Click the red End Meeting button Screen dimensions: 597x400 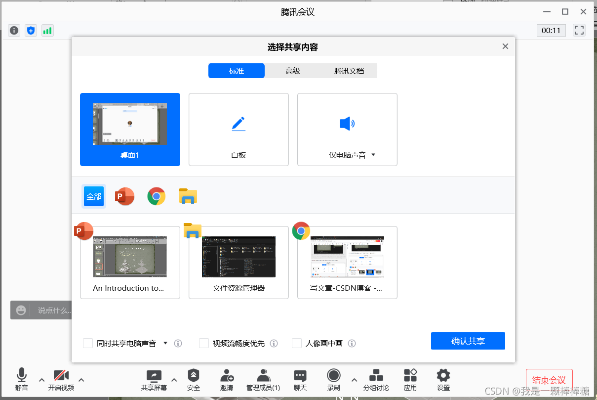(549, 379)
